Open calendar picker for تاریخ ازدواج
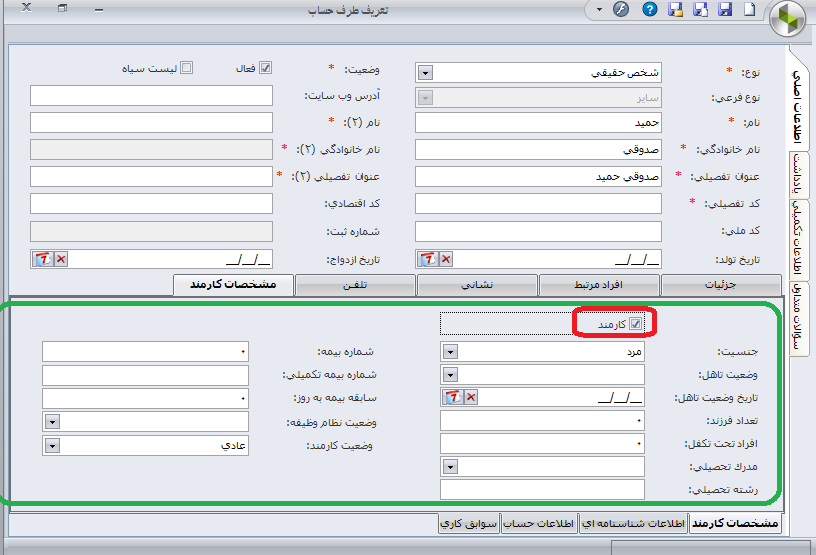816x555 pixels. coord(43,259)
